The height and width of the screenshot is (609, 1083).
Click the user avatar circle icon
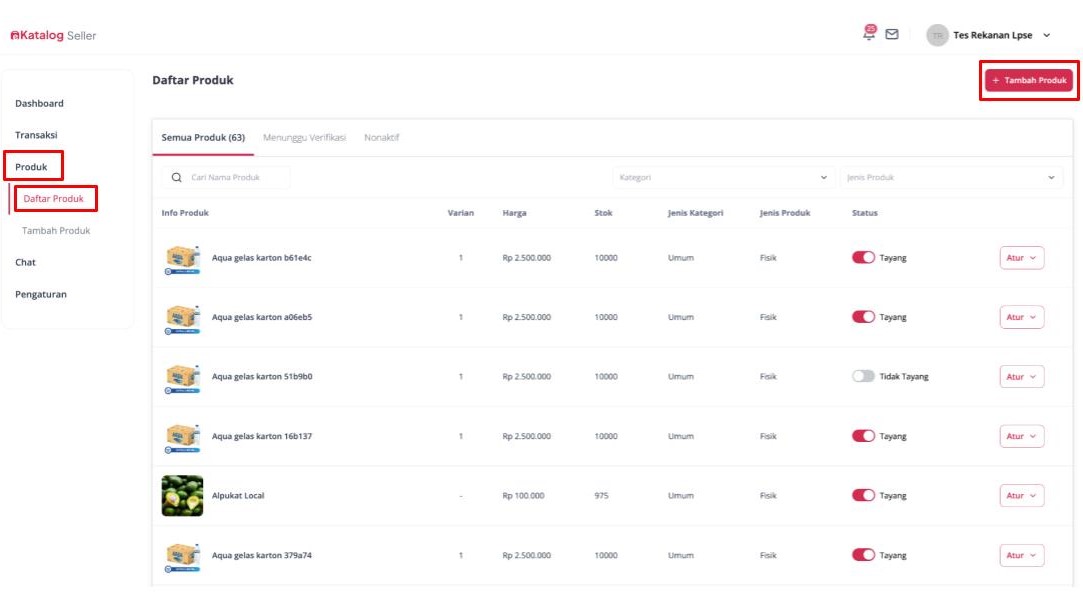point(937,35)
